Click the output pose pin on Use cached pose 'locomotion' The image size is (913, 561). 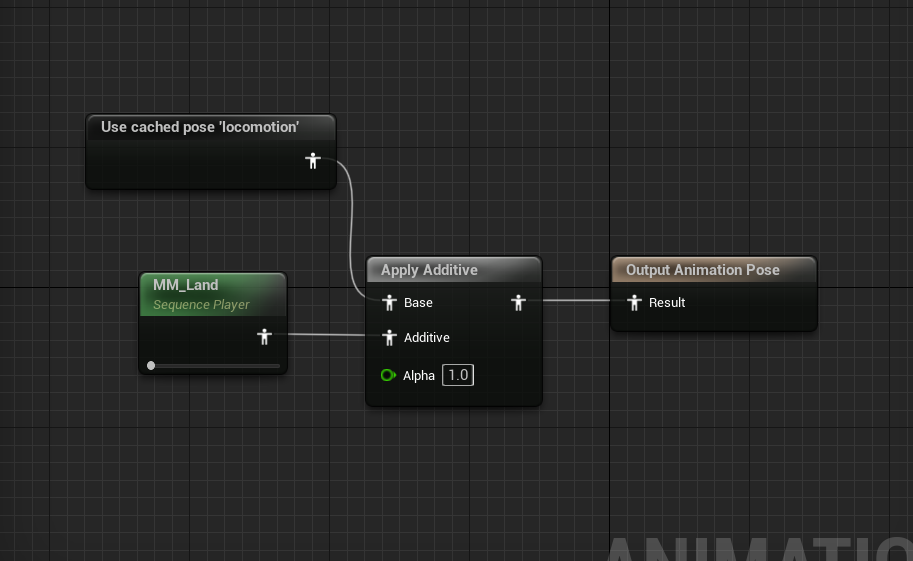pyautogui.click(x=313, y=160)
